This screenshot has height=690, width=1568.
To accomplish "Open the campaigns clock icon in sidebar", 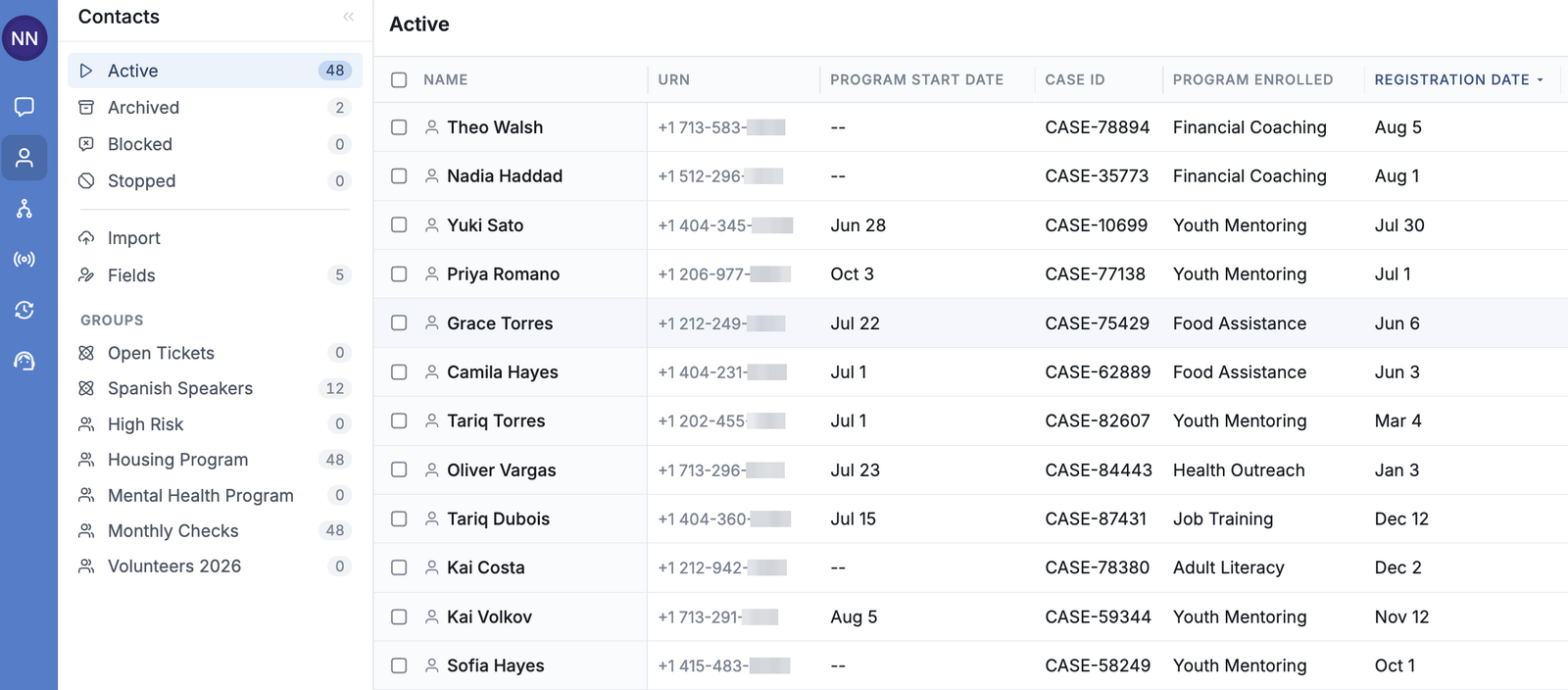I will [x=24, y=311].
